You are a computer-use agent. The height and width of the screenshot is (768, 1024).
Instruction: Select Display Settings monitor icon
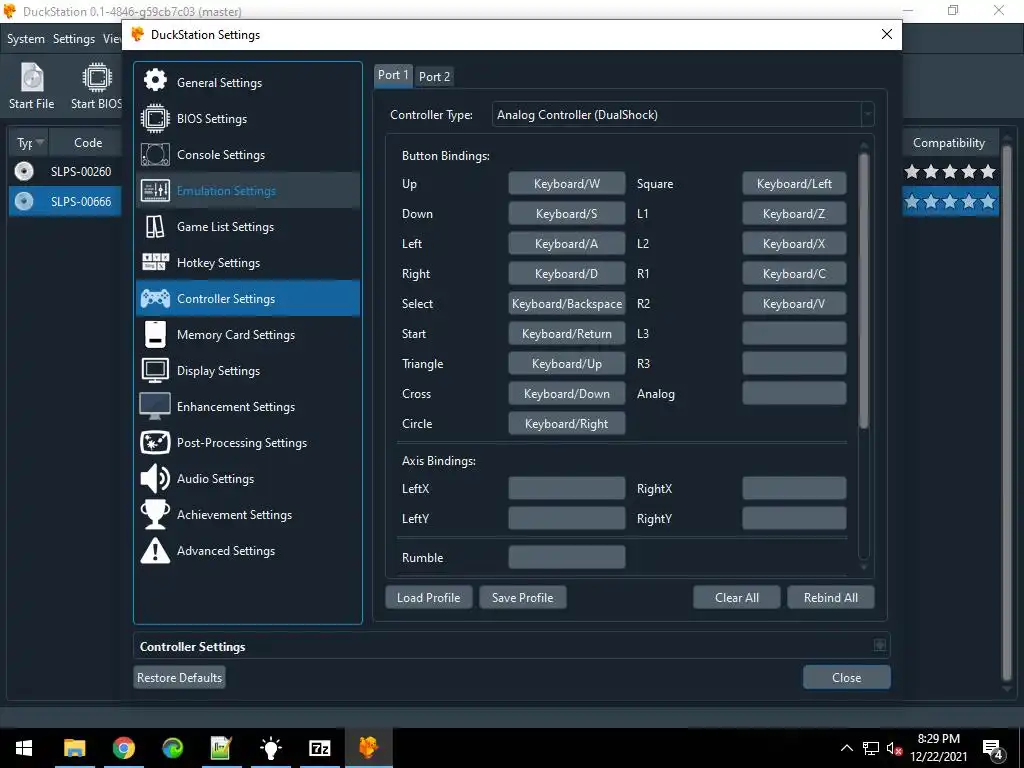click(x=155, y=370)
